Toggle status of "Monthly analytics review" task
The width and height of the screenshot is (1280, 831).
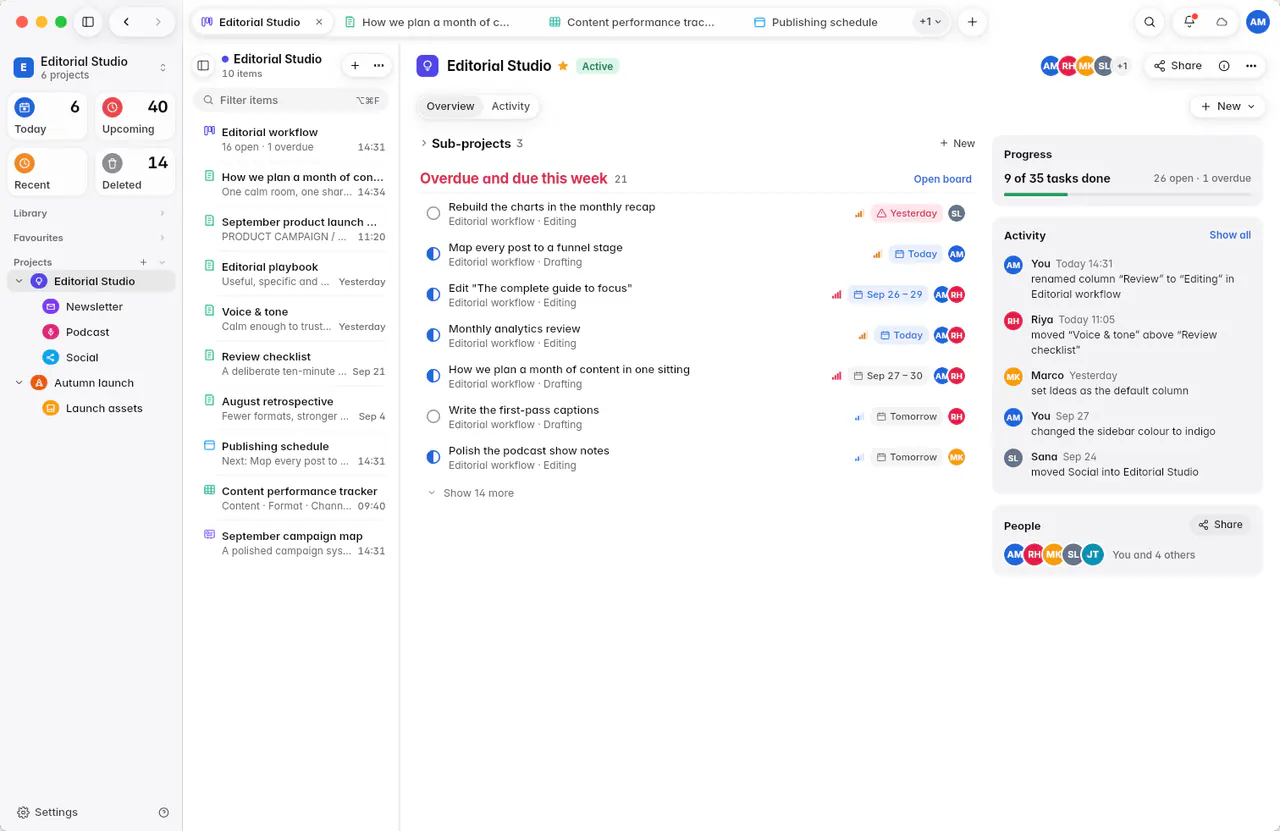point(433,335)
